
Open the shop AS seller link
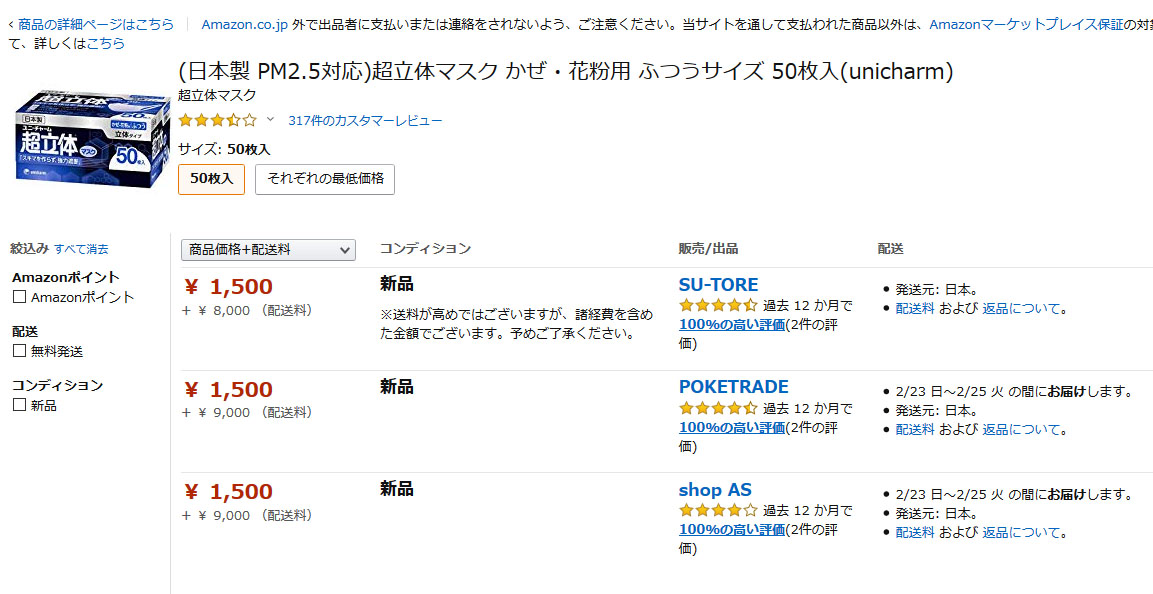coord(714,490)
